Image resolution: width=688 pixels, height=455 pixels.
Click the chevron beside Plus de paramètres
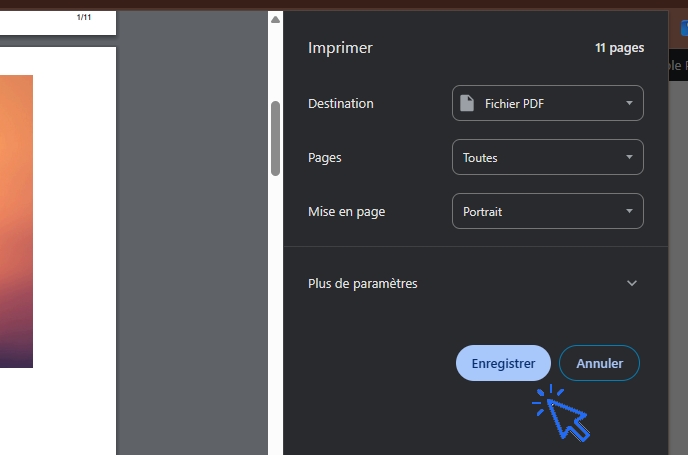(631, 283)
